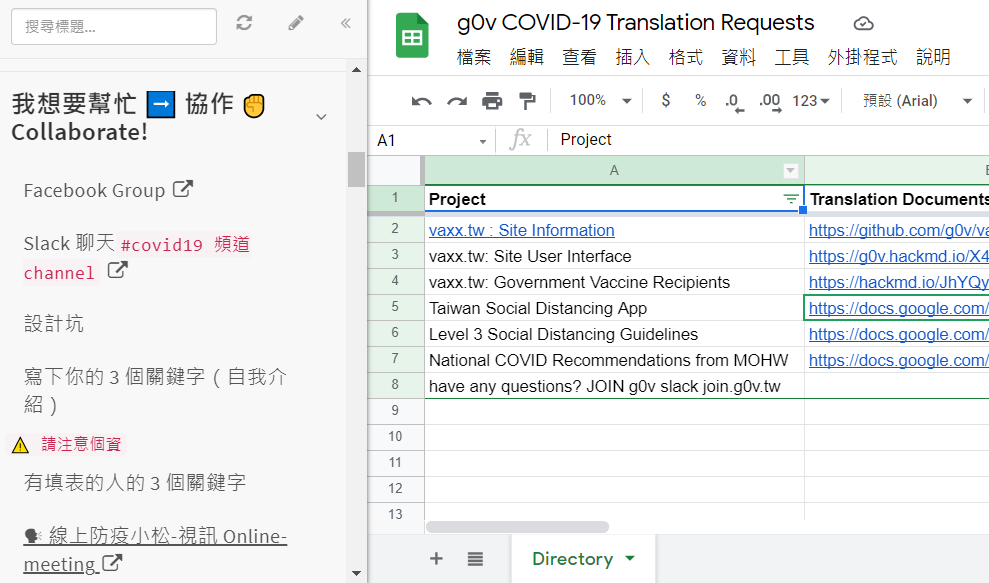Select cell Taiwan Social Distancing App
The image size is (989, 583).
tap(614, 308)
